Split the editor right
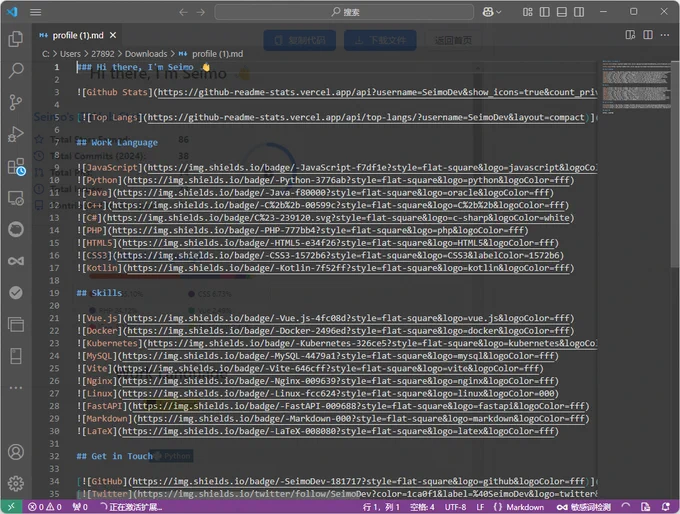The image size is (680, 514). click(648, 35)
